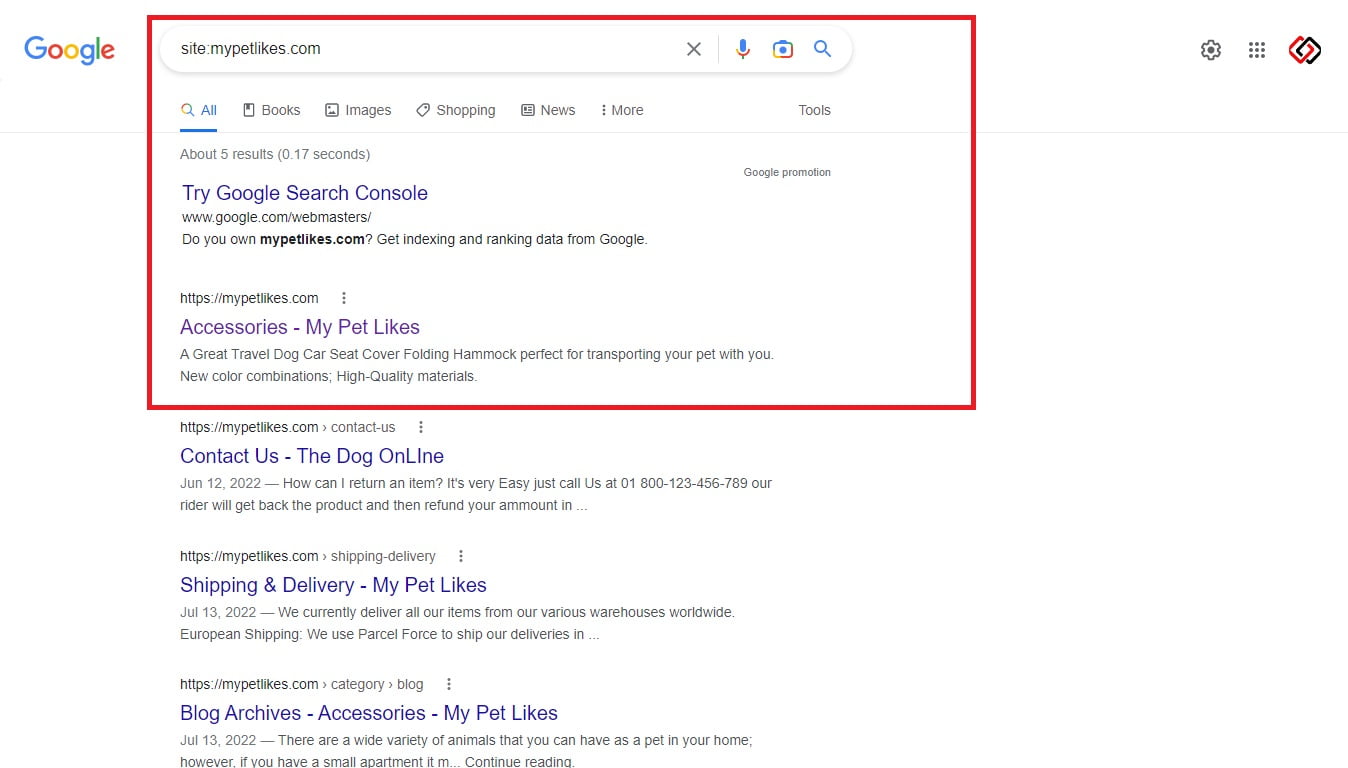Image resolution: width=1348 pixels, height=768 pixels.
Task: Switch to the All results tab
Action: [199, 110]
